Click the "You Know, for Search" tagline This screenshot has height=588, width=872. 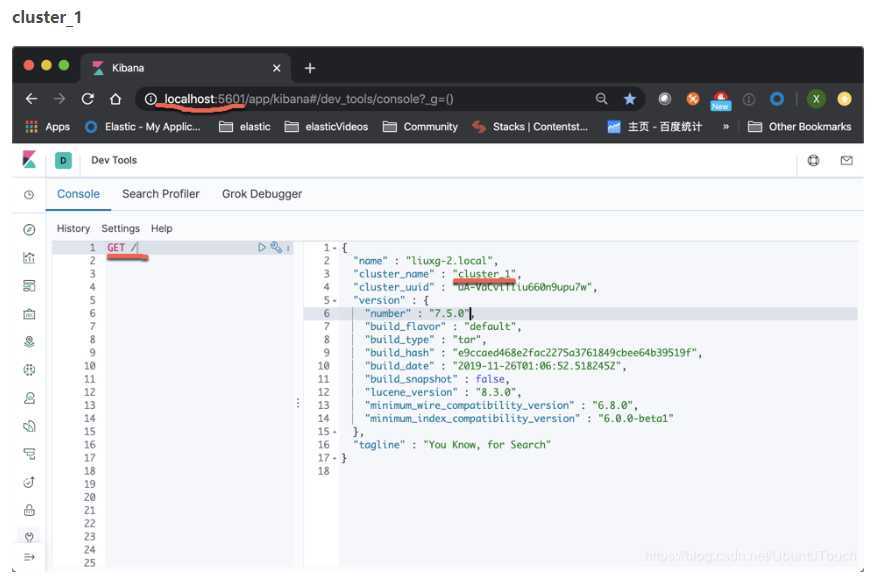pos(487,444)
